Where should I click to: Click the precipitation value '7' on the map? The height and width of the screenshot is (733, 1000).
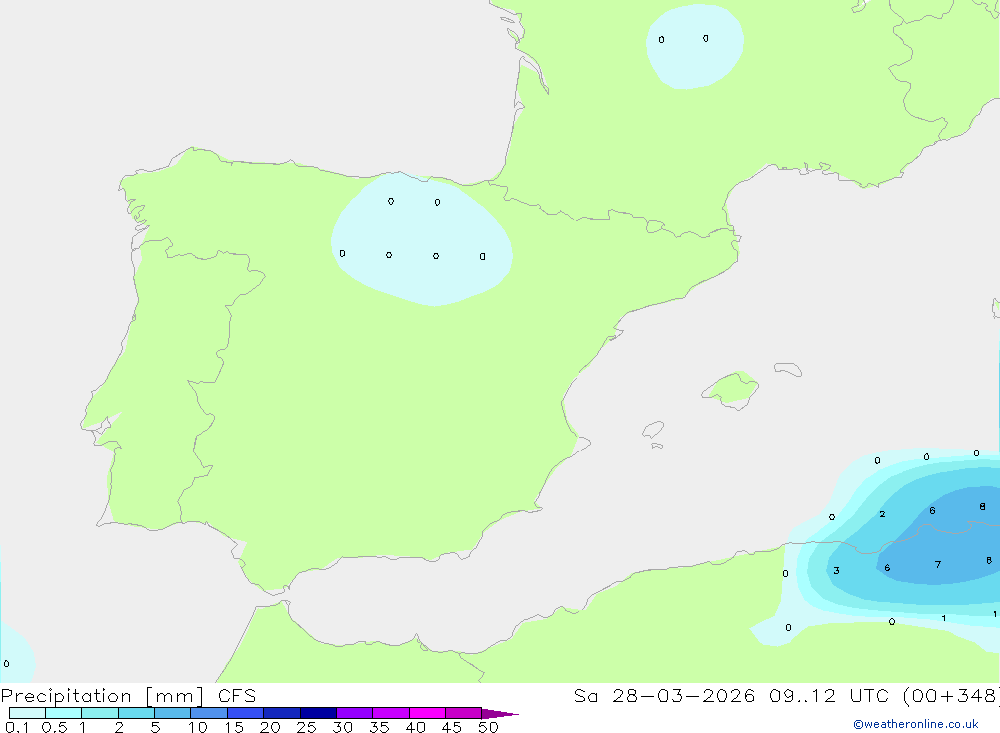[938, 565]
